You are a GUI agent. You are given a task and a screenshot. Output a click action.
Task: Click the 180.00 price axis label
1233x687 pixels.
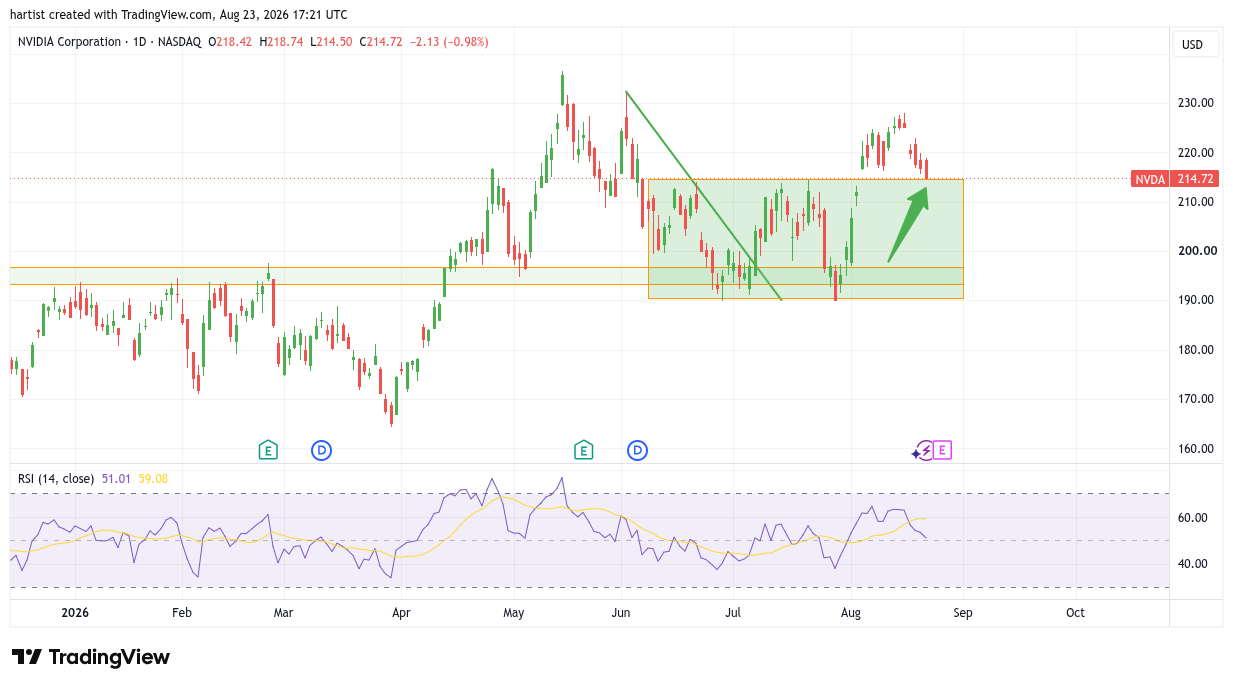1195,350
